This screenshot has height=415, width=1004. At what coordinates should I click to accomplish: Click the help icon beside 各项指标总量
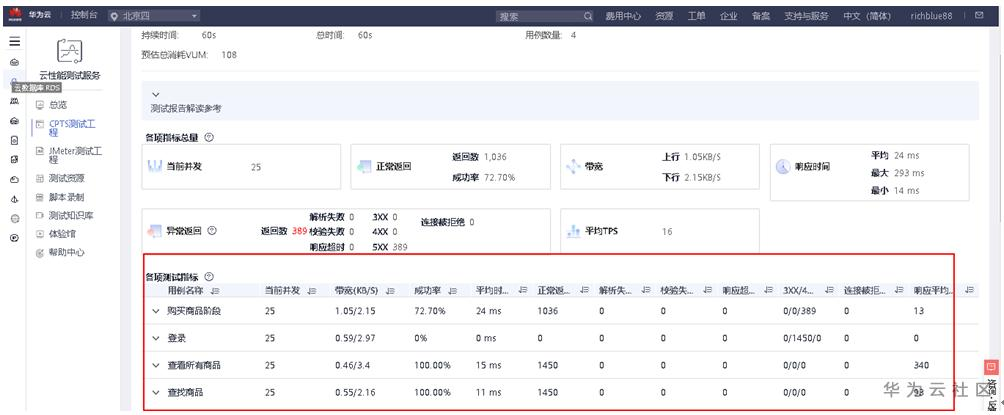[x=209, y=137]
